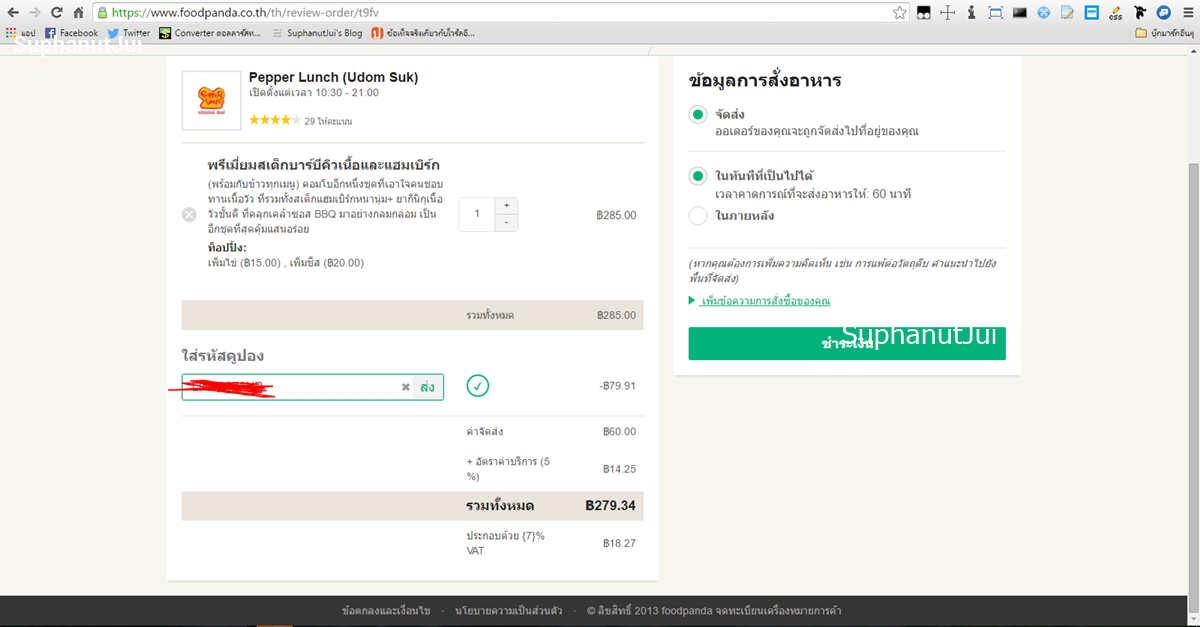Screen dimensions: 1200x627
Task: Click the yellow star rating
Action: click(x=274, y=120)
